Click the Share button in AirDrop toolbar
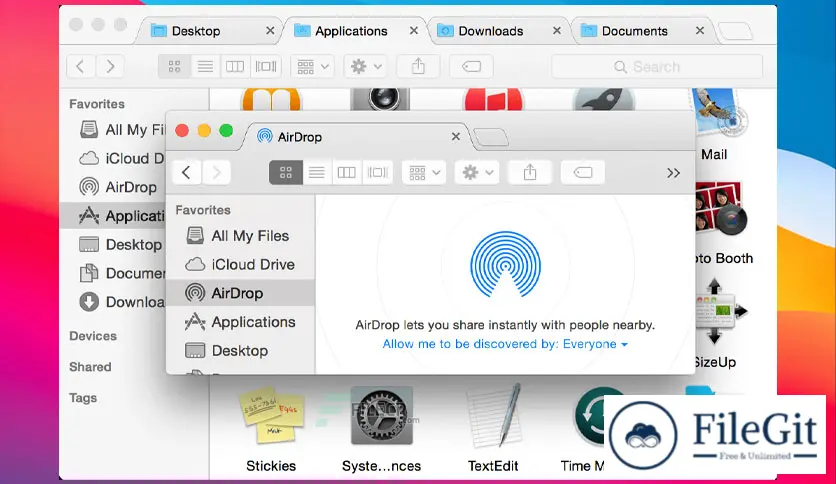Viewport: 836px width, 484px height. pyautogui.click(x=530, y=172)
